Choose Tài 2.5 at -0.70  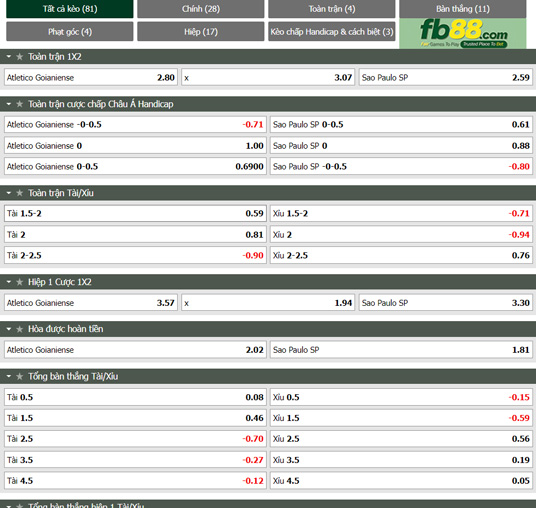tap(135, 439)
